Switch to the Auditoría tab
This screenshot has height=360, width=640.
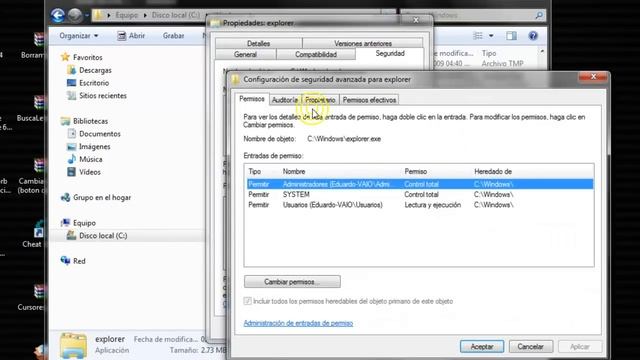pos(285,100)
